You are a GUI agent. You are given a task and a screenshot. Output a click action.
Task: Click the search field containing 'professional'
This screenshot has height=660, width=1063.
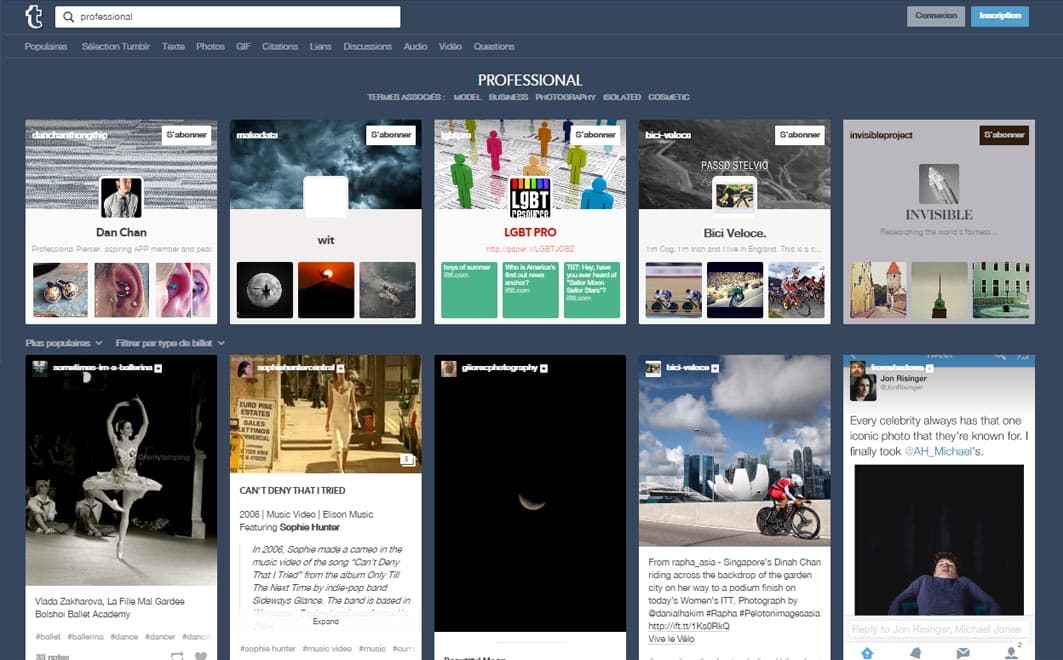click(228, 17)
